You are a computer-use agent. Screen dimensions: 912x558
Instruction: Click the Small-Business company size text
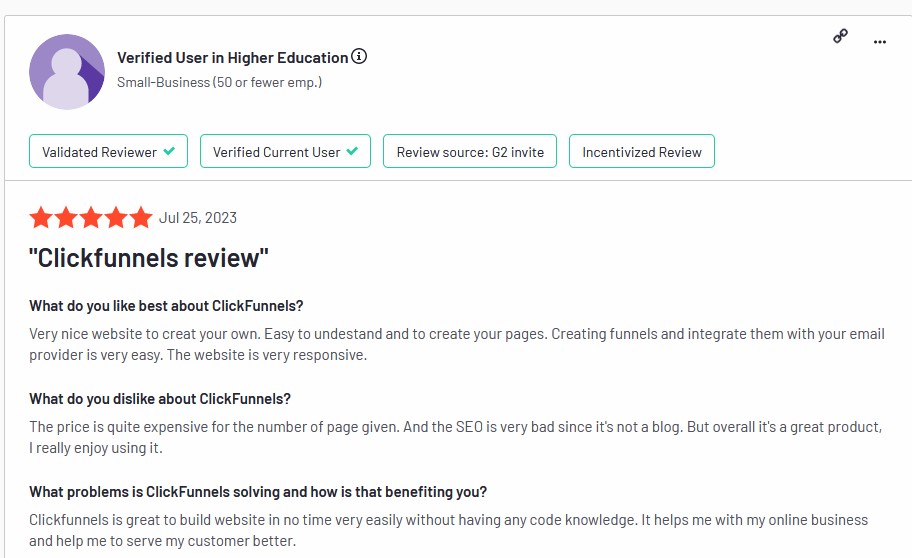click(x=219, y=82)
